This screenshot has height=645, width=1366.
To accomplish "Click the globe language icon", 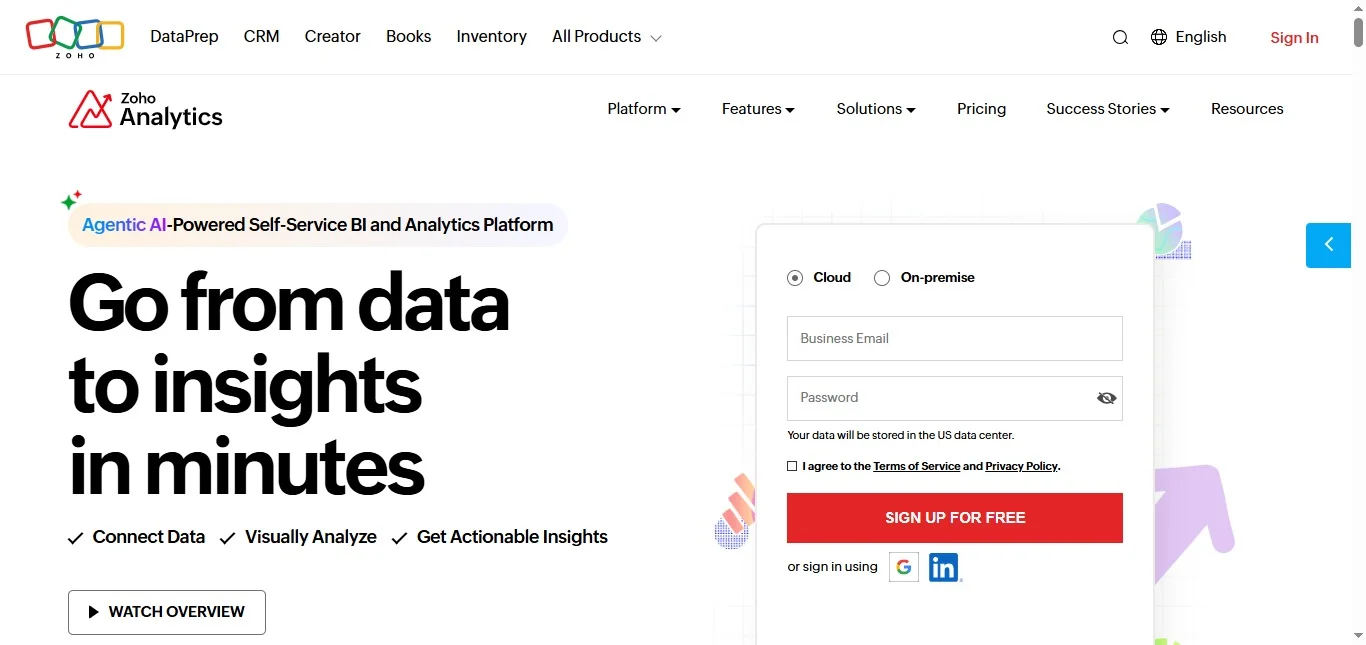I will tap(1159, 37).
